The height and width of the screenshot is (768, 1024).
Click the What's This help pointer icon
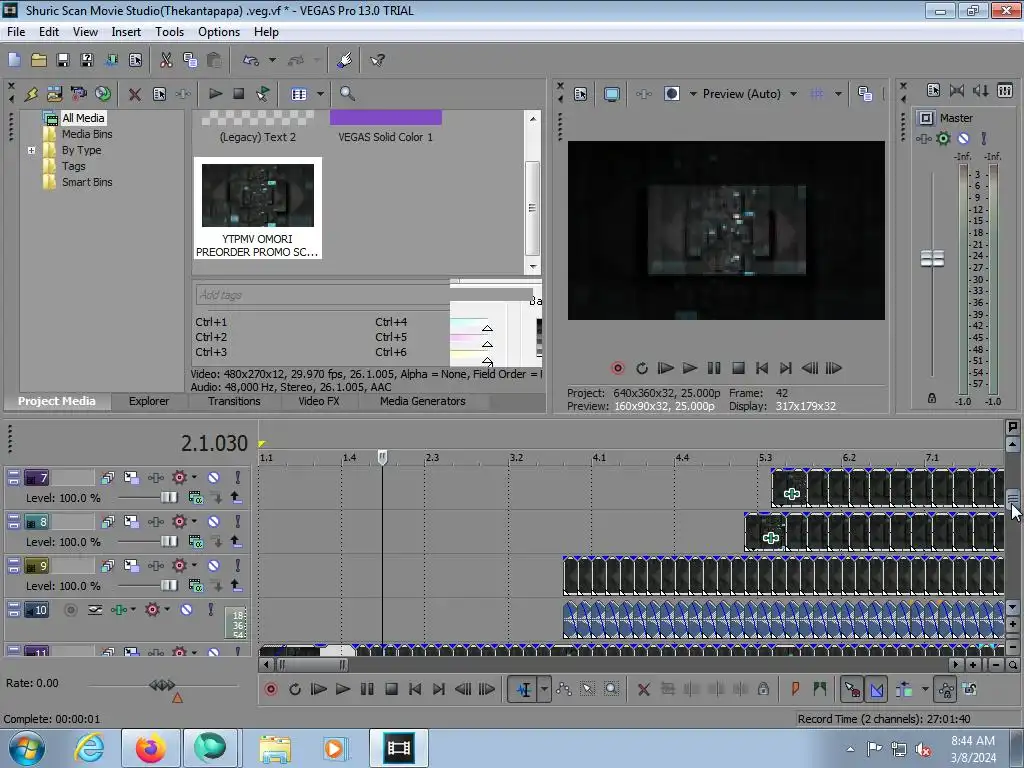(x=377, y=60)
